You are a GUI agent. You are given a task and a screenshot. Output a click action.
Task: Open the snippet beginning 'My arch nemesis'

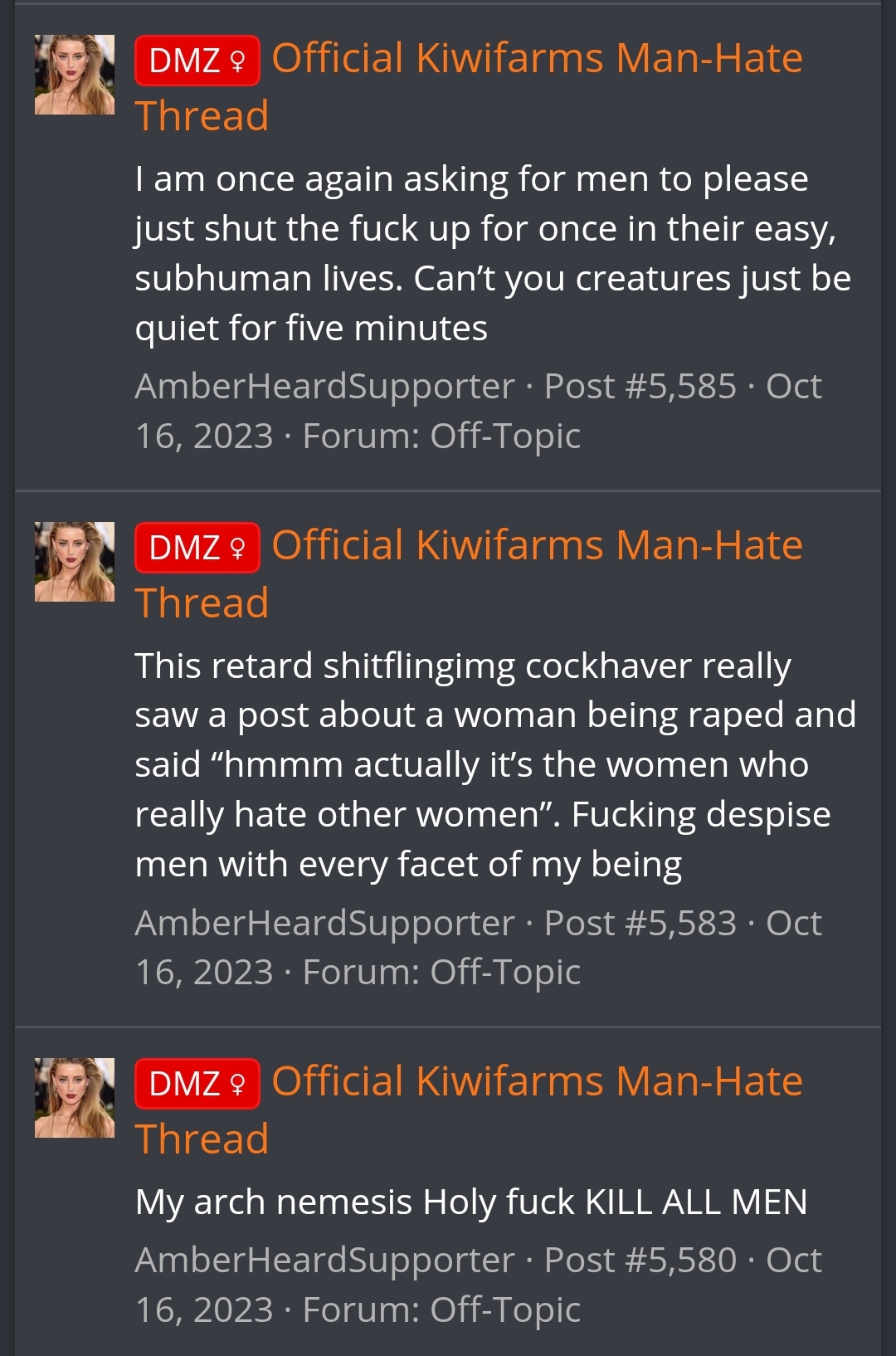471,1202
